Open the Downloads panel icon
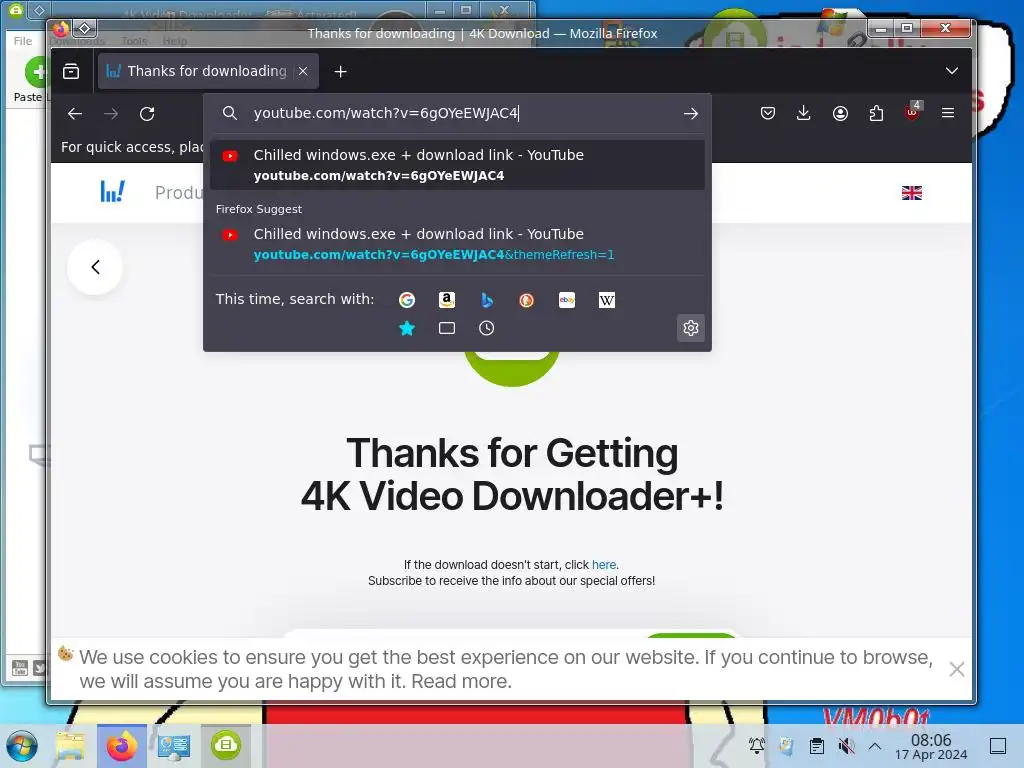 [x=804, y=114]
